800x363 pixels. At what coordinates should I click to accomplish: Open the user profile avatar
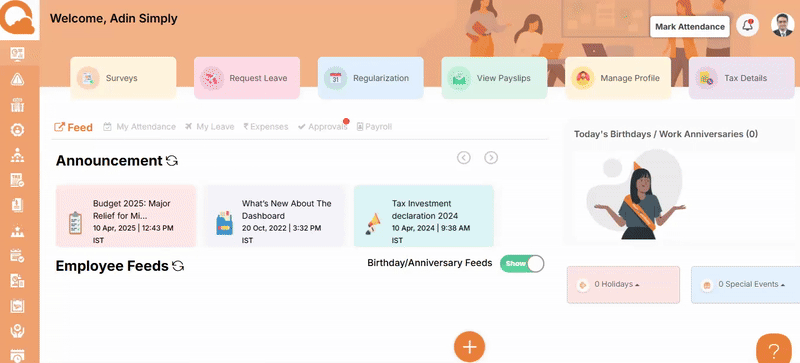(x=782, y=26)
